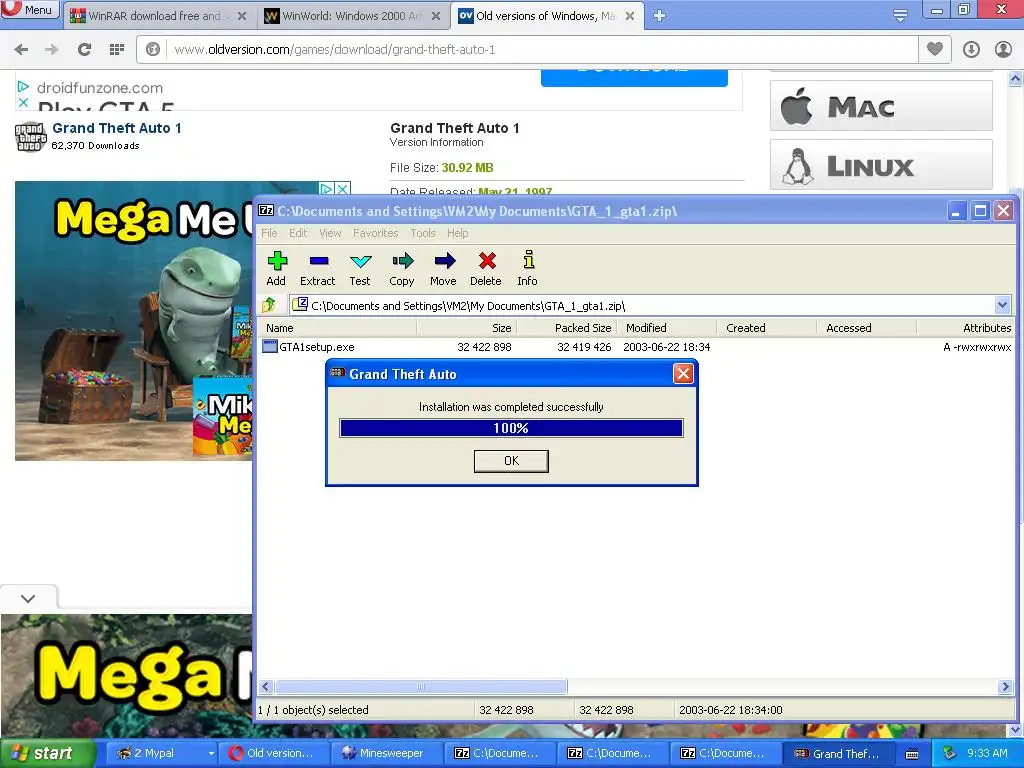
Task: Click the site info globe icon
Action: point(153,50)
